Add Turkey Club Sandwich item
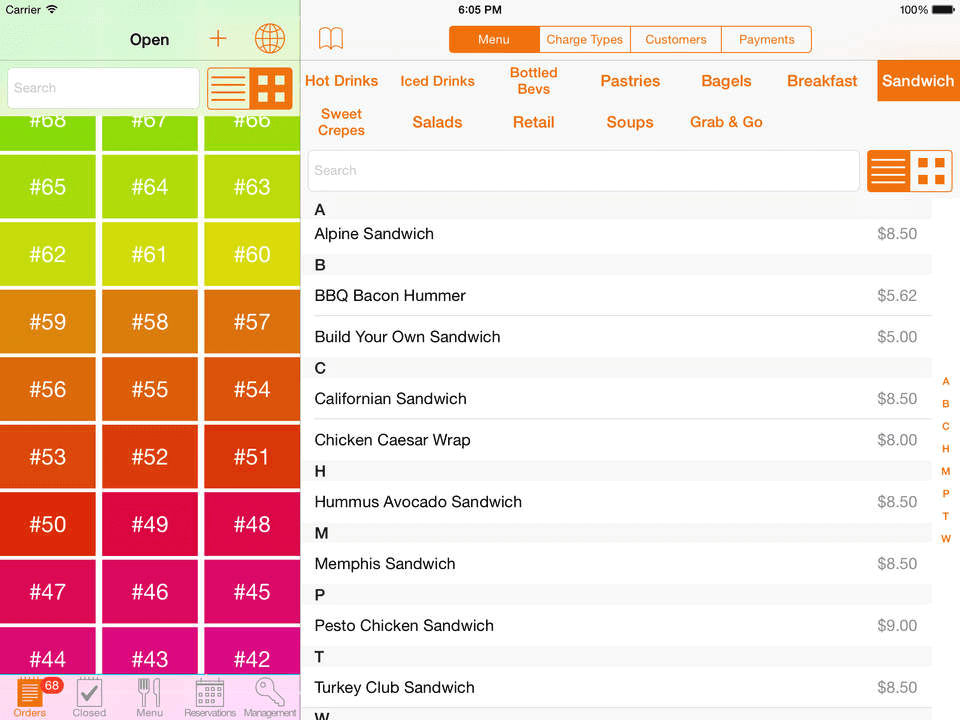The image size is (960, 720). tap(617, 688)
